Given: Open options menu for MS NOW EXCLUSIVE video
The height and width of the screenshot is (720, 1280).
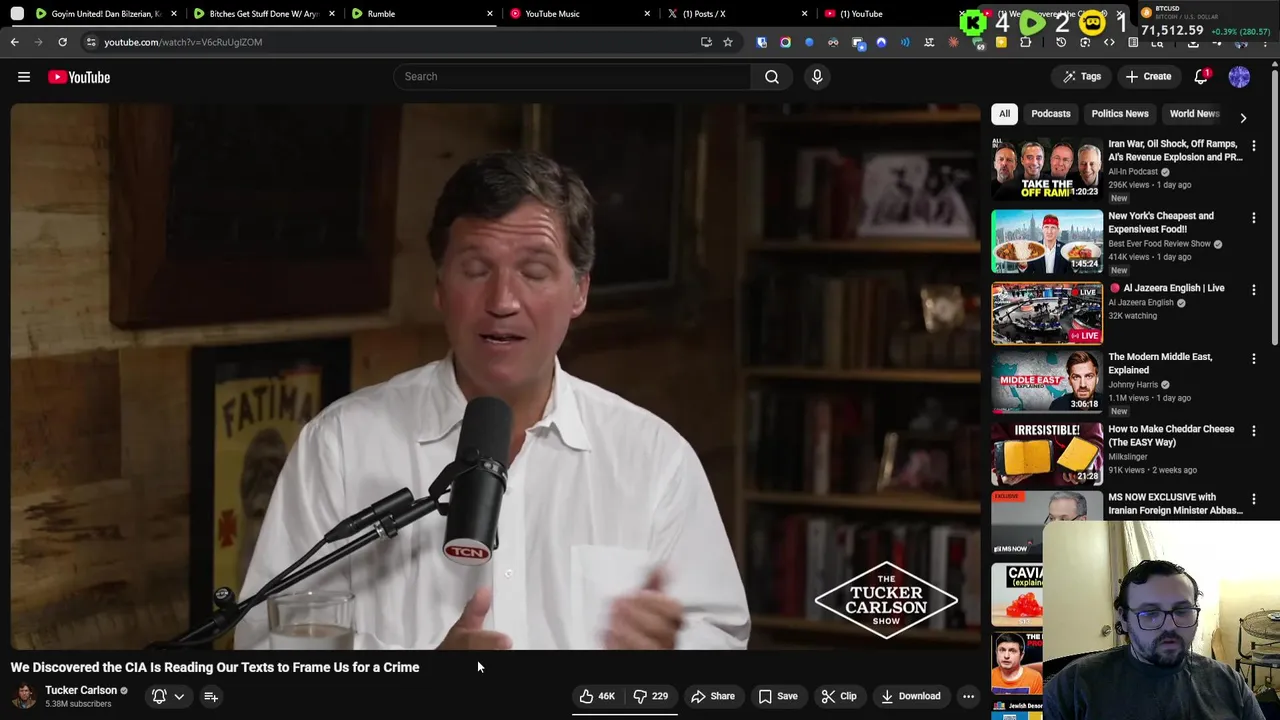Looking at the screenshot, I should [x=1254, y=499].
